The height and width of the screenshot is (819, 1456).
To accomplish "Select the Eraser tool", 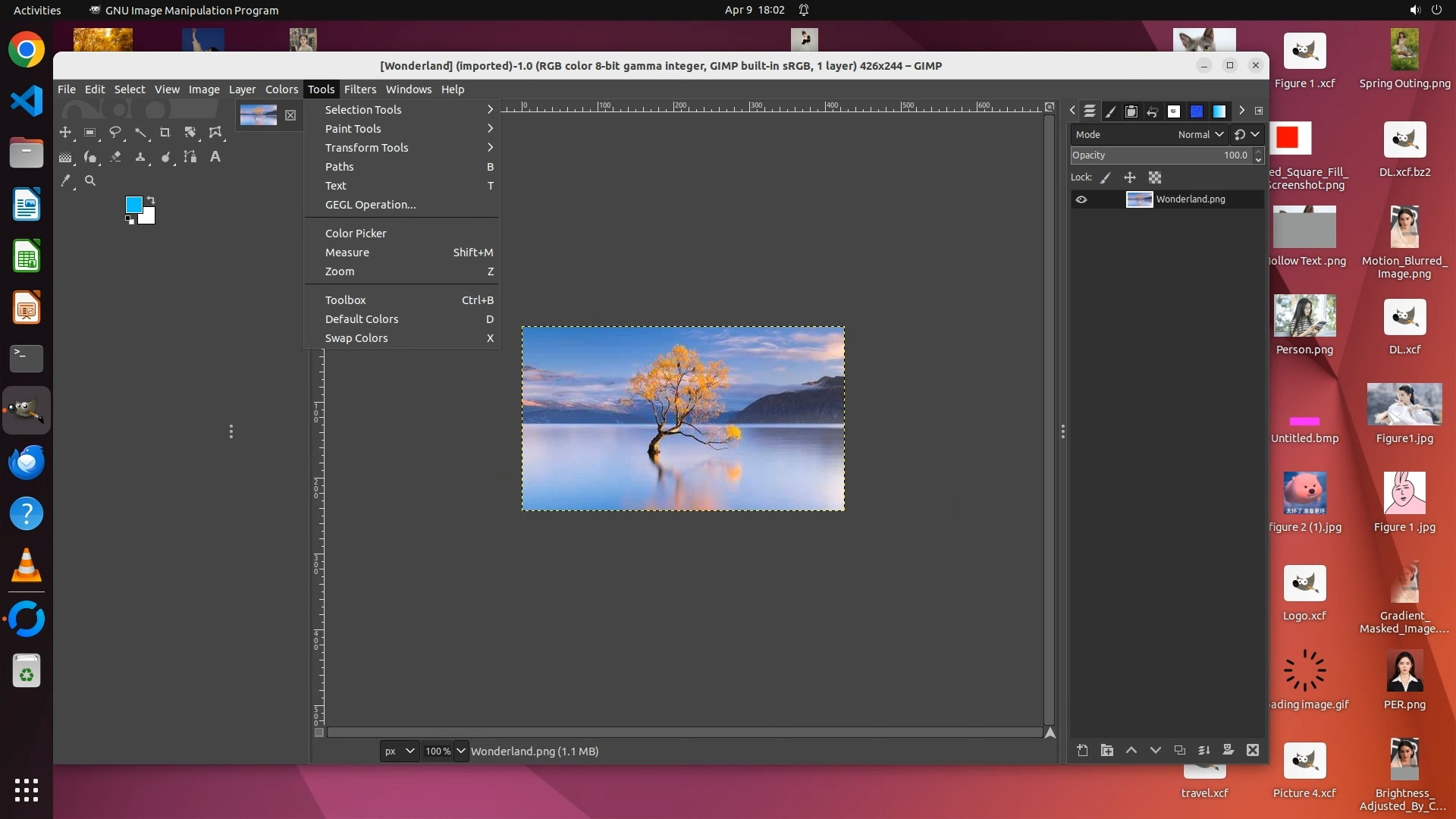I will (115, 157).
